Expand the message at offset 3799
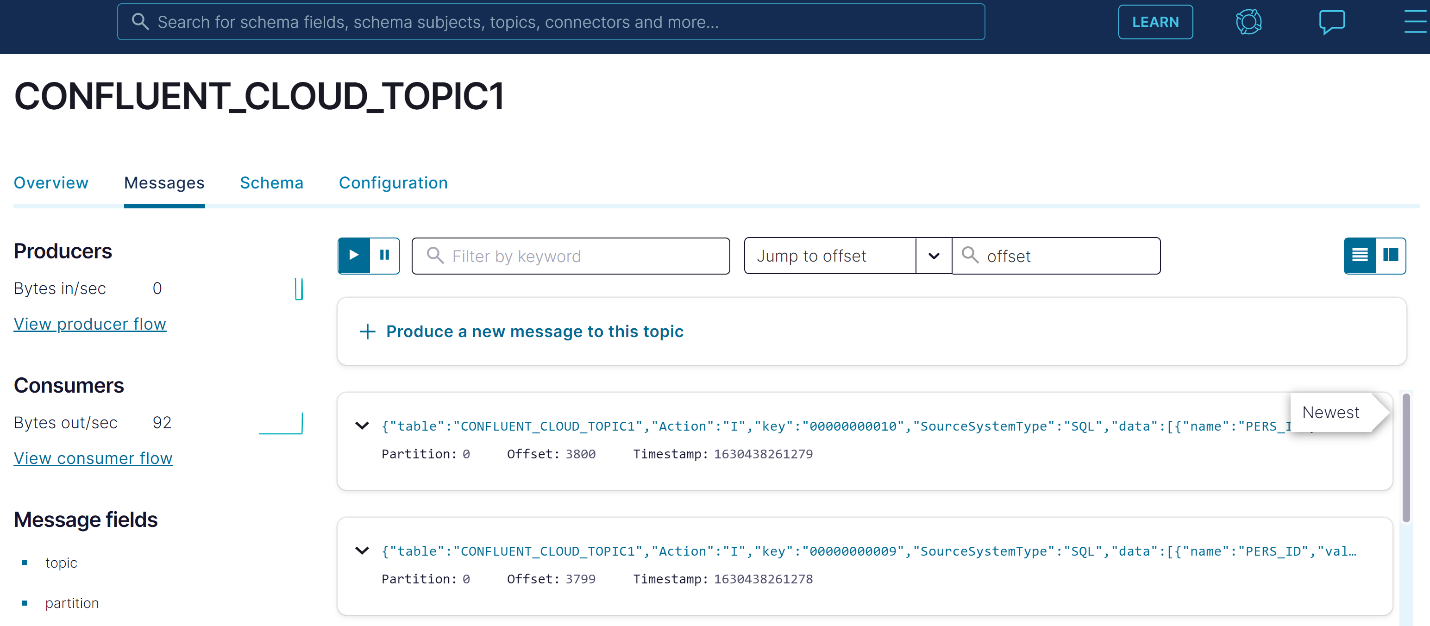 point(362,551)
